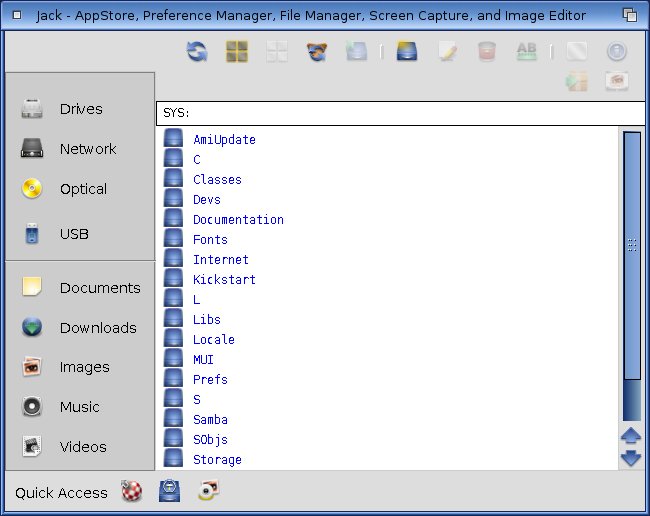Click the tiger-face sync arrows toolbar icon

pos(317,52)
